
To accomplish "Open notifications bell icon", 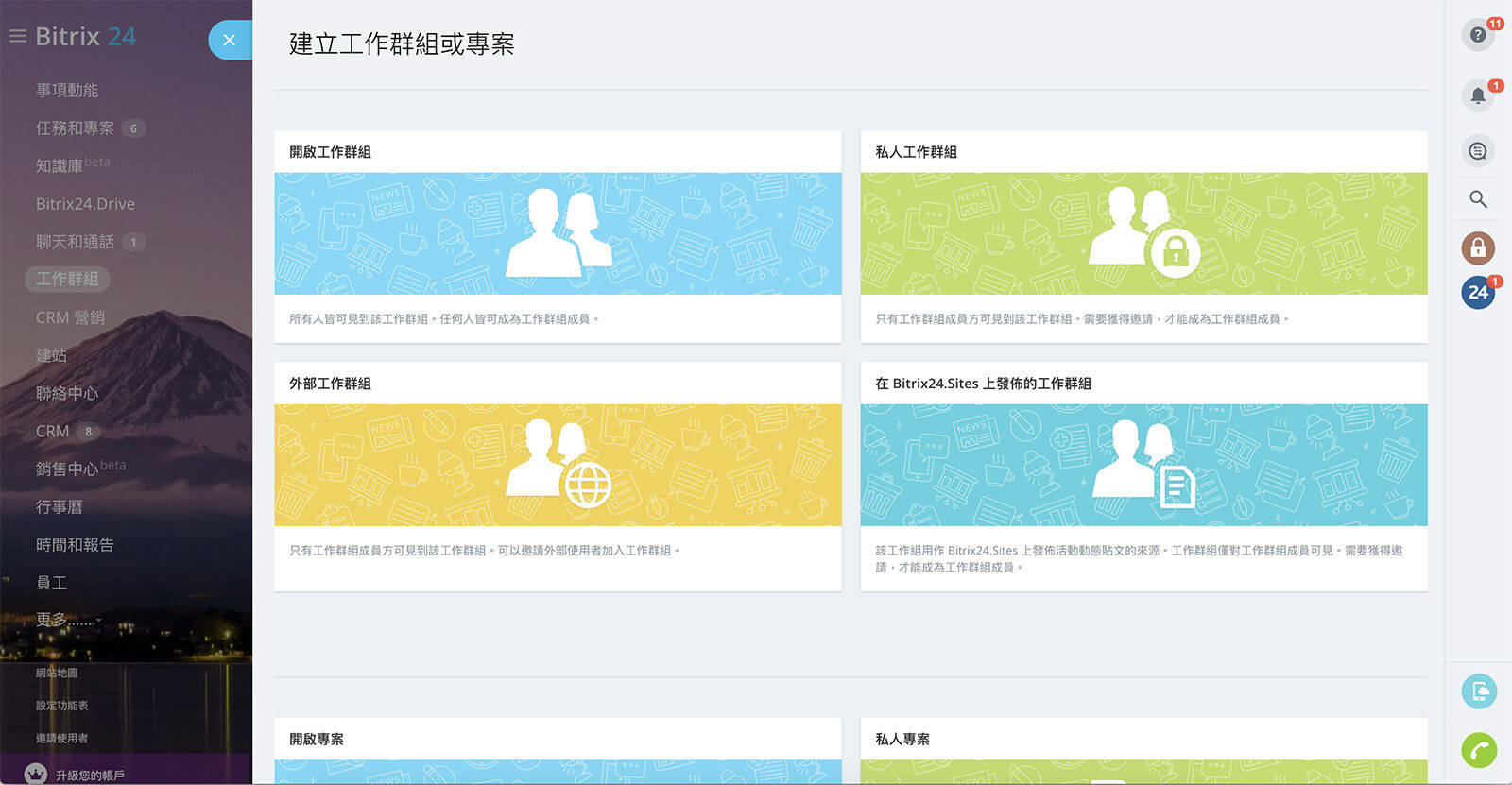I will point(1478,95).
